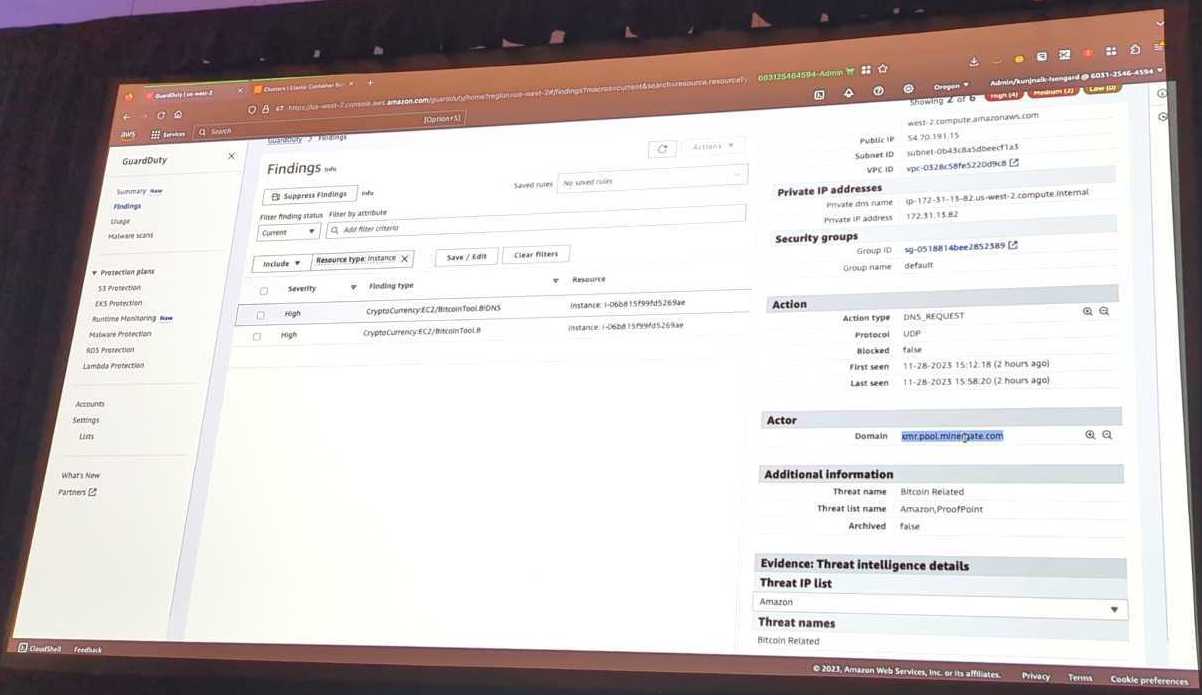Open Cookie preferences in the footer
Image resolution: width=1202 pixels, height=695 pixels.
1149,680
